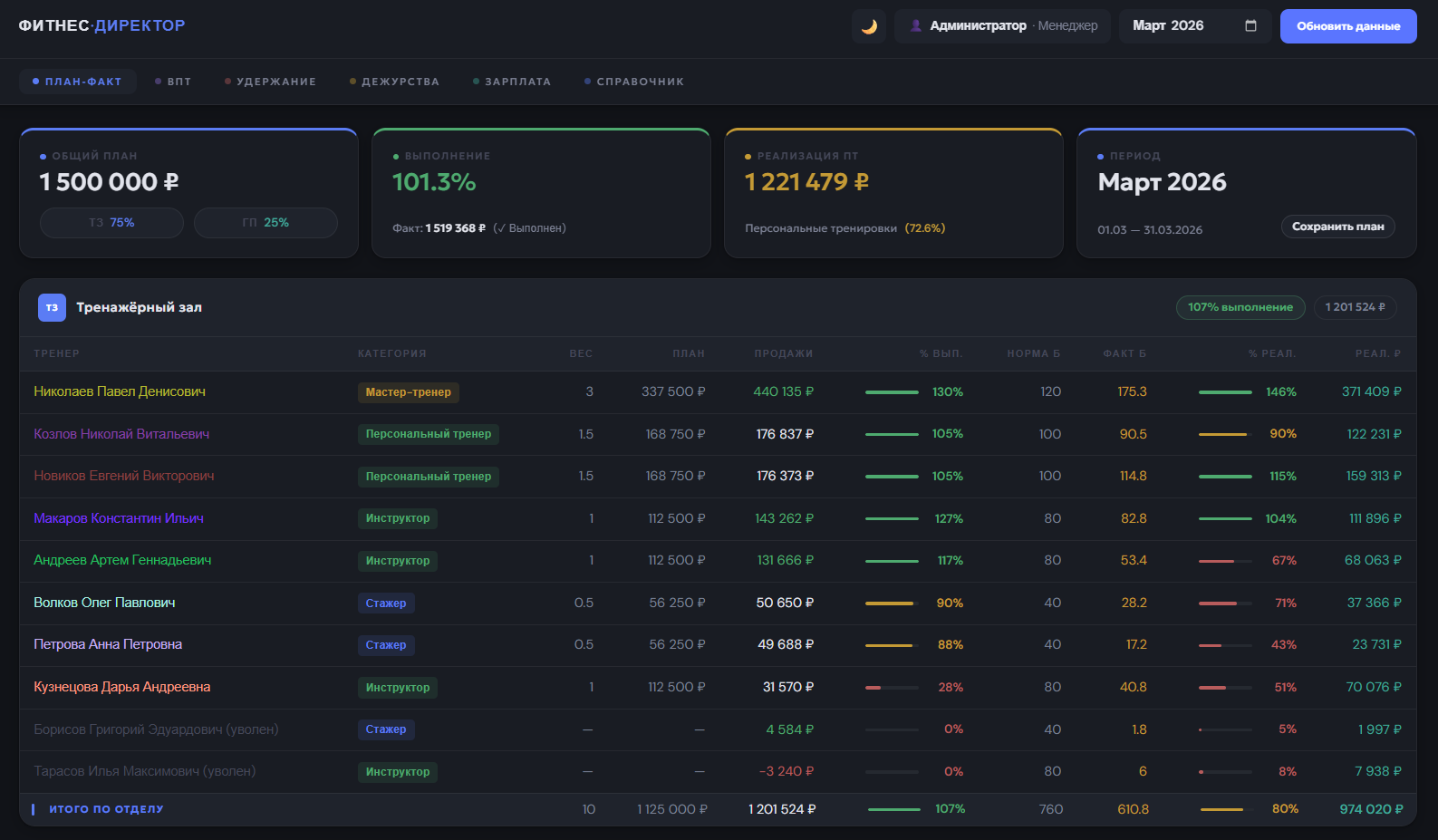Viewport: 1438px width, 840px height.
Task: Edit the ТЗ 75% share field
Action: point(111,223)
